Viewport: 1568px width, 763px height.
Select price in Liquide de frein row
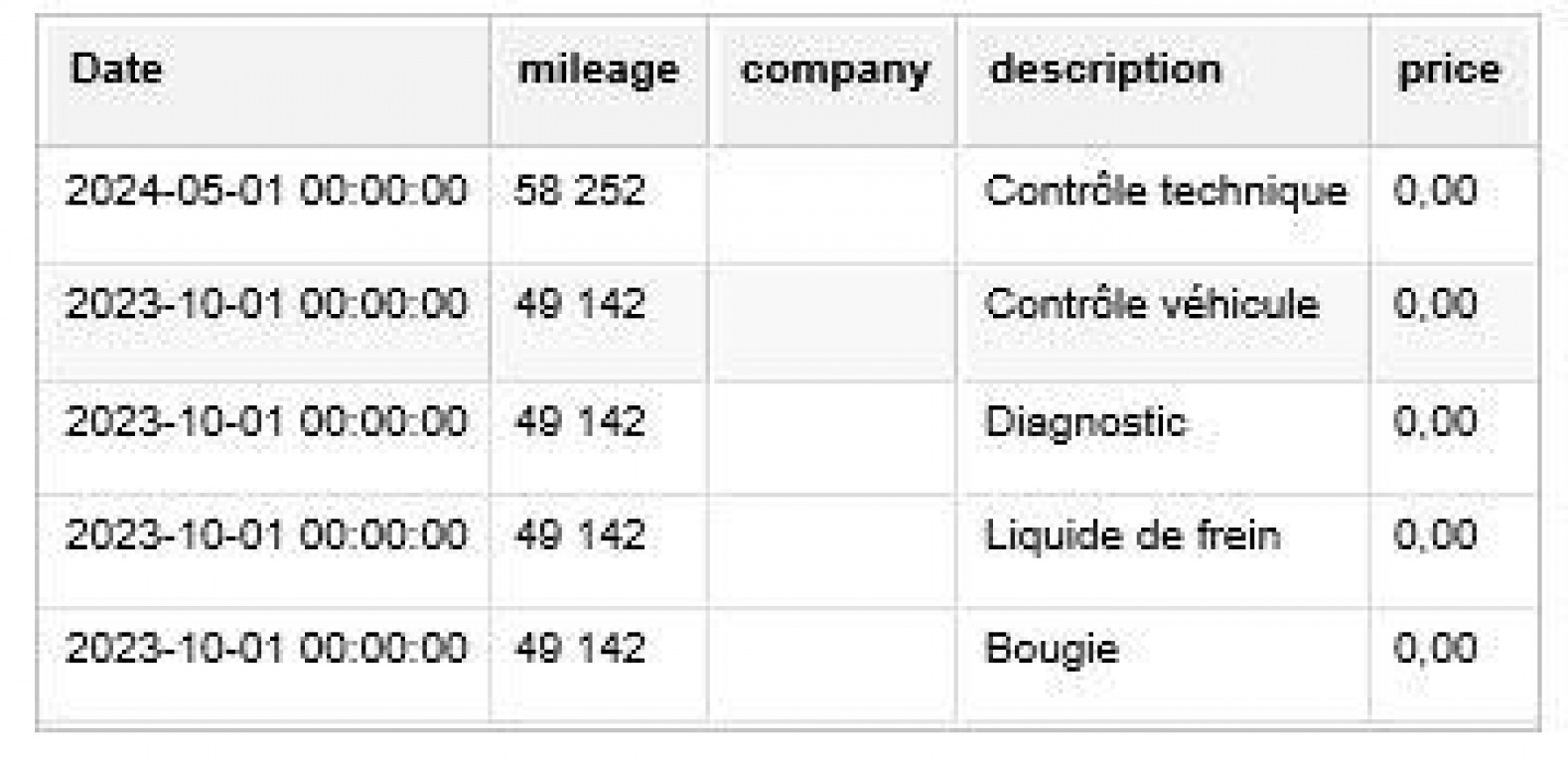point(1435,536)
